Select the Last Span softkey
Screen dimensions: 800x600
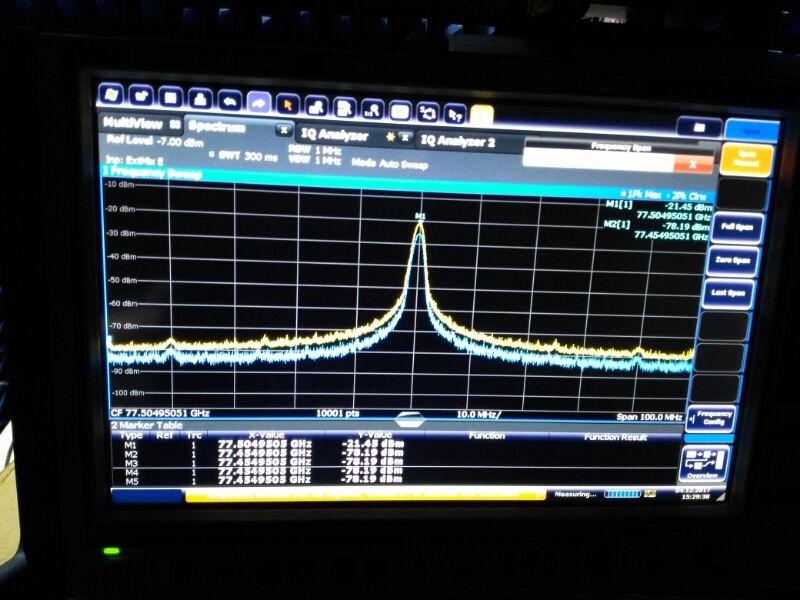pyautogui.click(x=729, y=293)
